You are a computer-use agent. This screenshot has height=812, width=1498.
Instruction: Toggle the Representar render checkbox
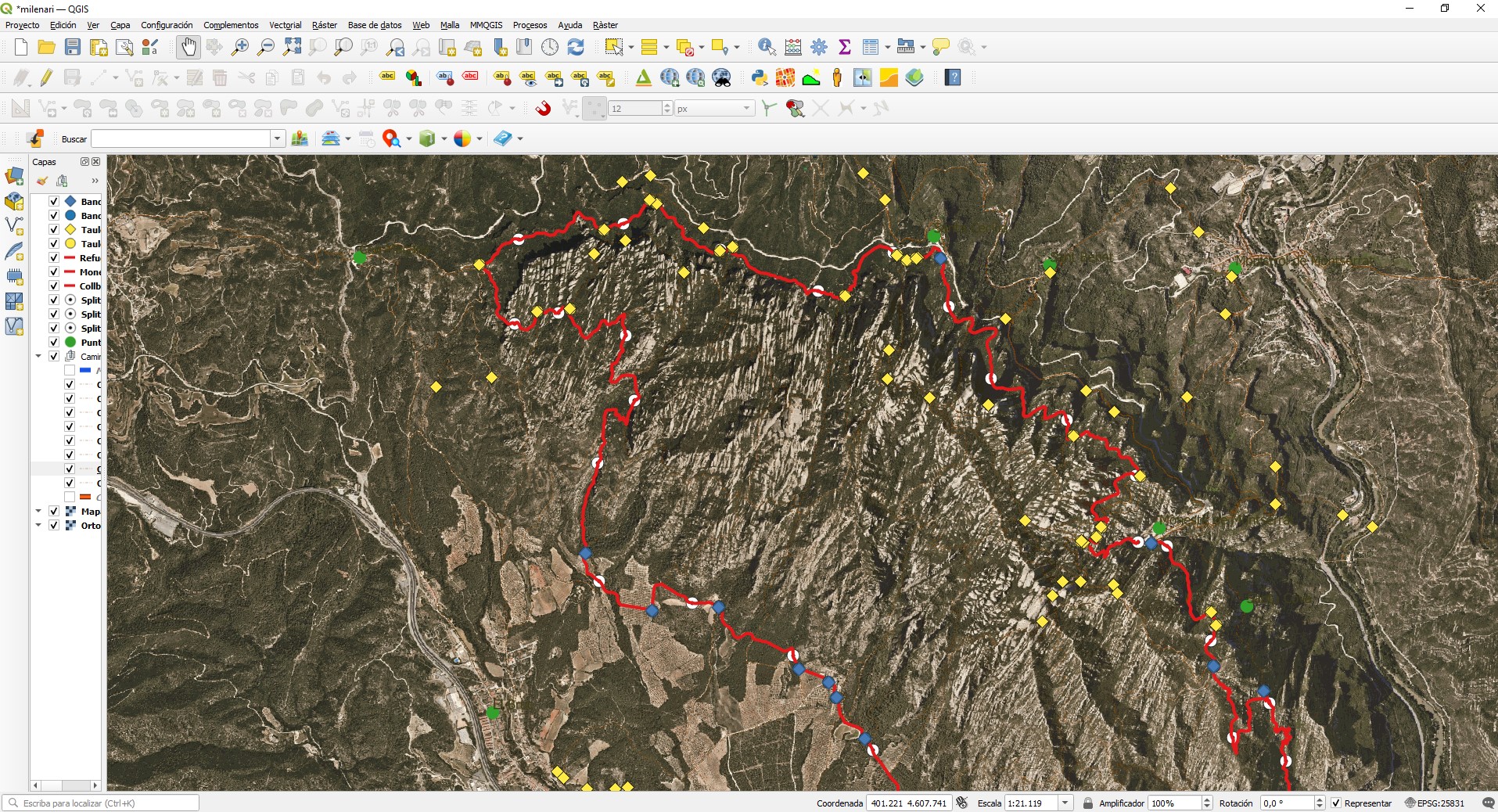(x=1336, y=803)
